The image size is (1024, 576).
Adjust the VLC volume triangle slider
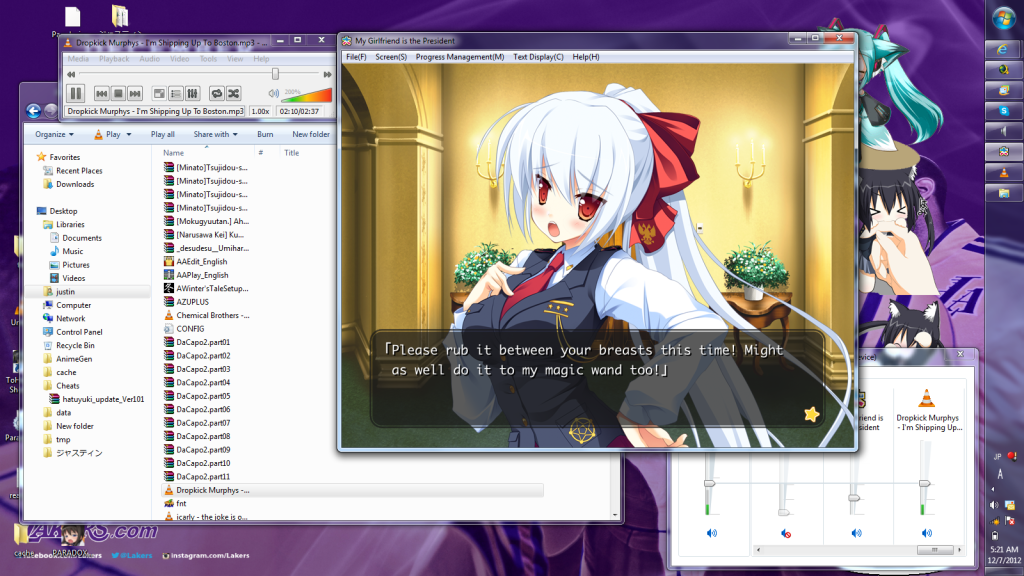[x=306, y=95]
